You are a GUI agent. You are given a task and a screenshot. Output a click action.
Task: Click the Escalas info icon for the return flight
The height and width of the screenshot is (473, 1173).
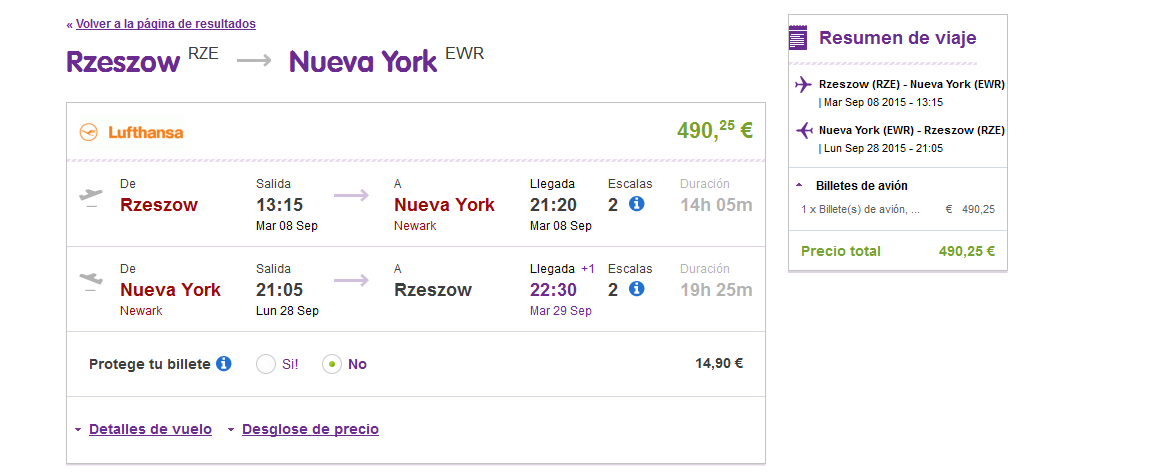[637, 289]
